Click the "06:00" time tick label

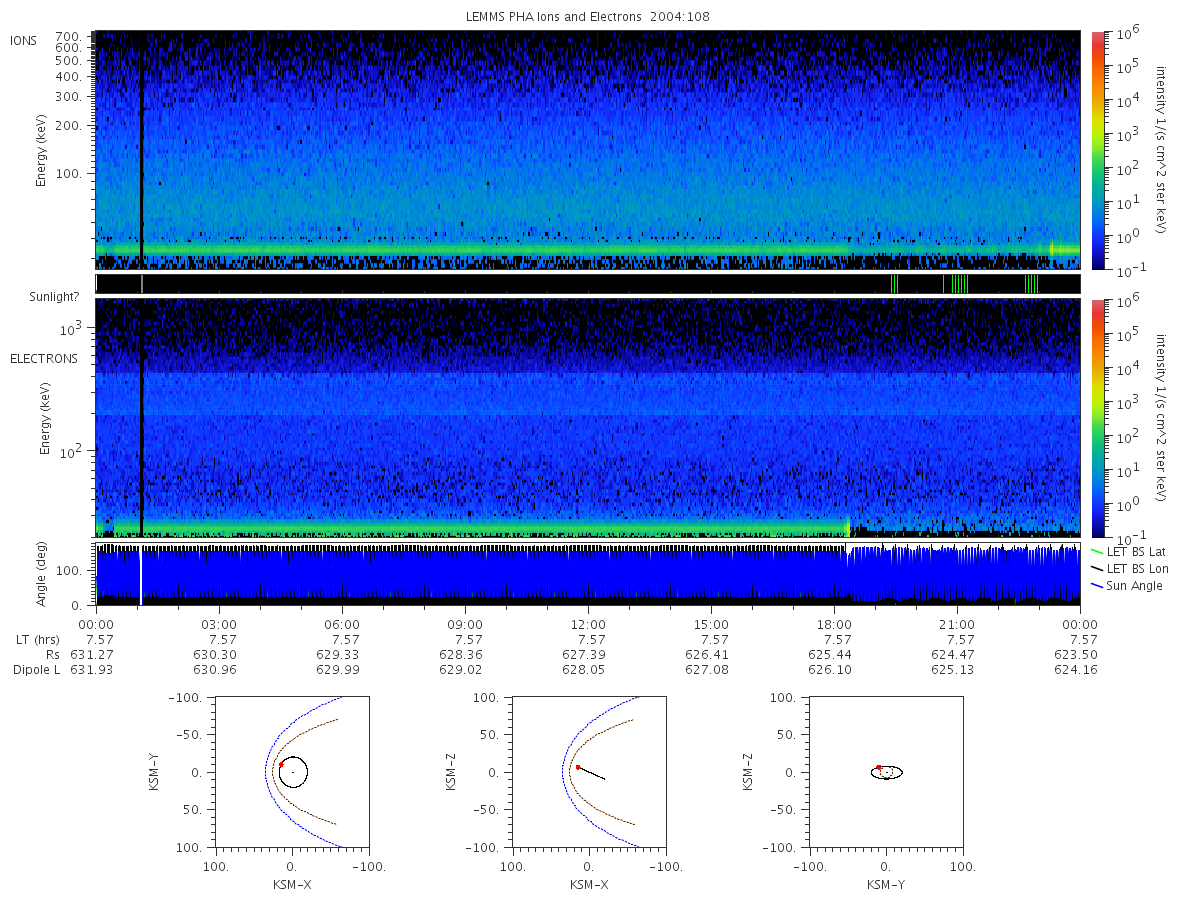[x=342, y=623]
